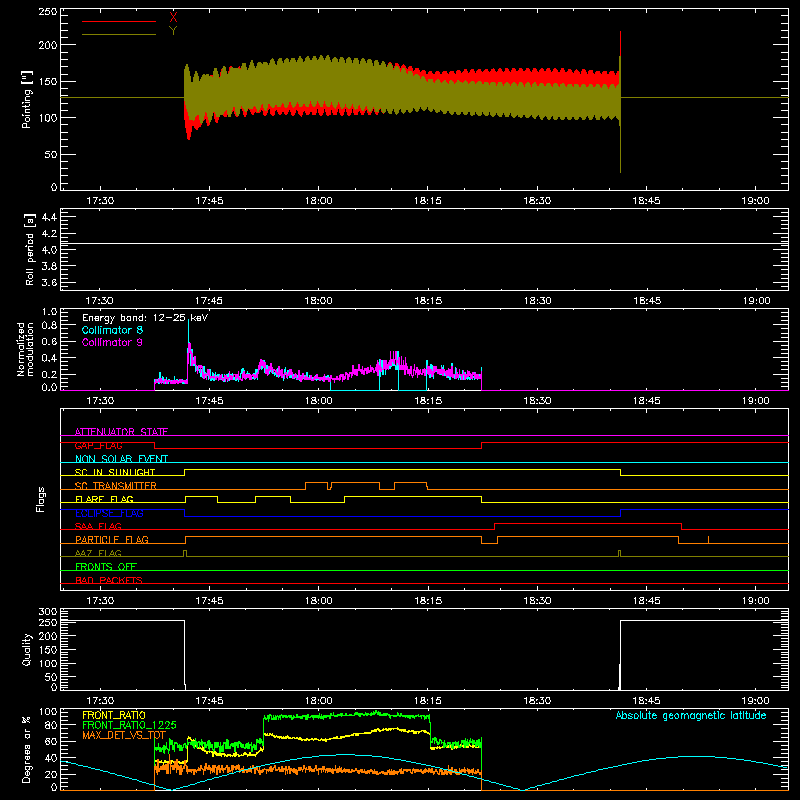Click the 17:30 tick label under Pointing panel
The height and width of the screenshot is (800, 800).
click(x=100, y=201)
